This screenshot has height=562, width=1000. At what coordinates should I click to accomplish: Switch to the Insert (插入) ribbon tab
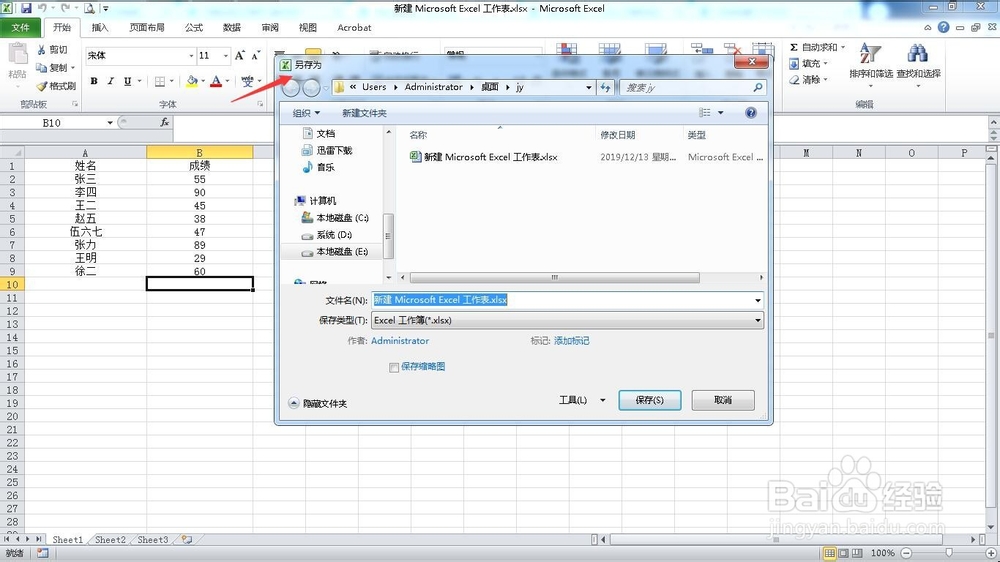point(100,27)
